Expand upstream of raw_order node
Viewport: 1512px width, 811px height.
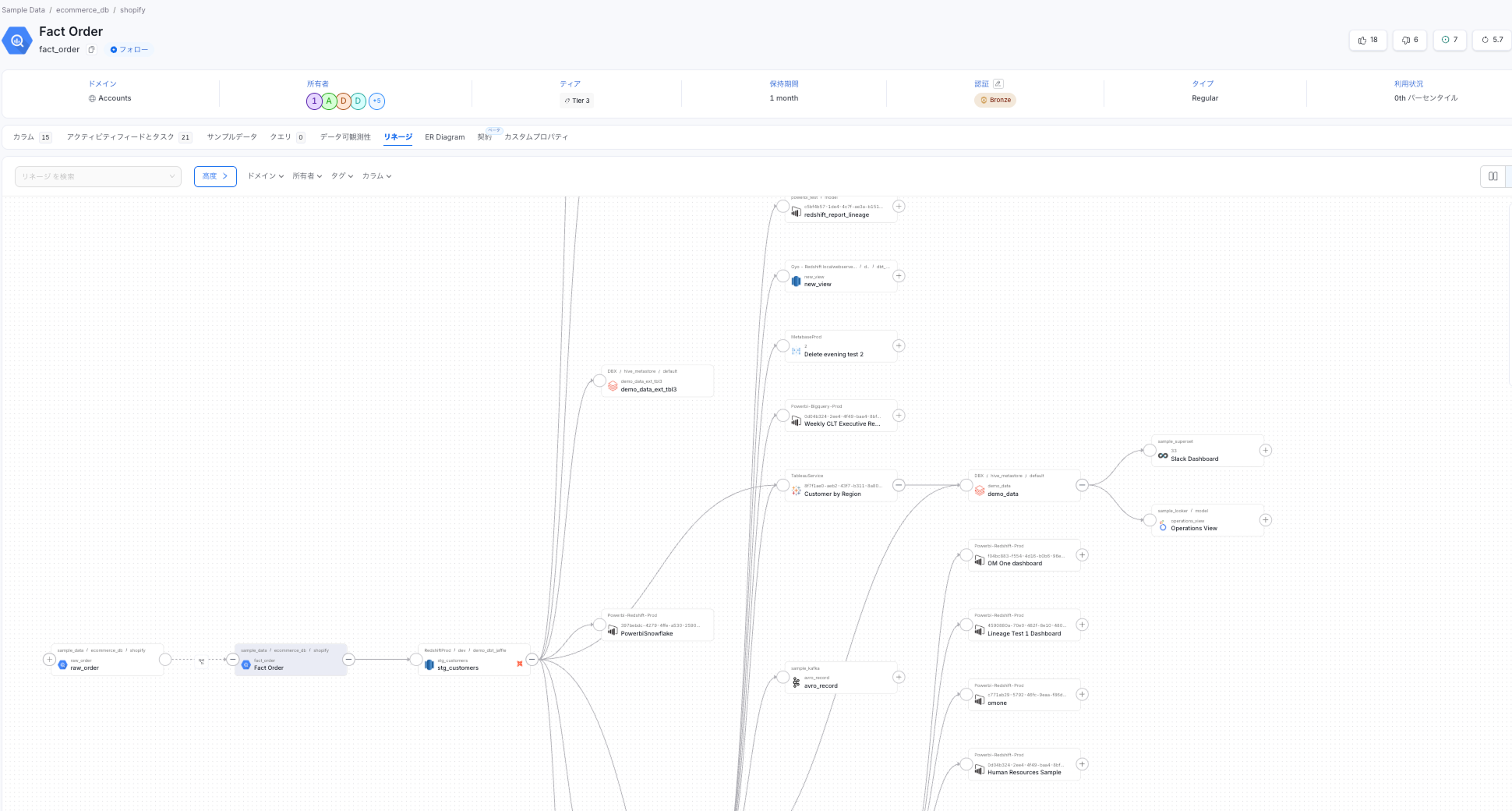(49, 660)
